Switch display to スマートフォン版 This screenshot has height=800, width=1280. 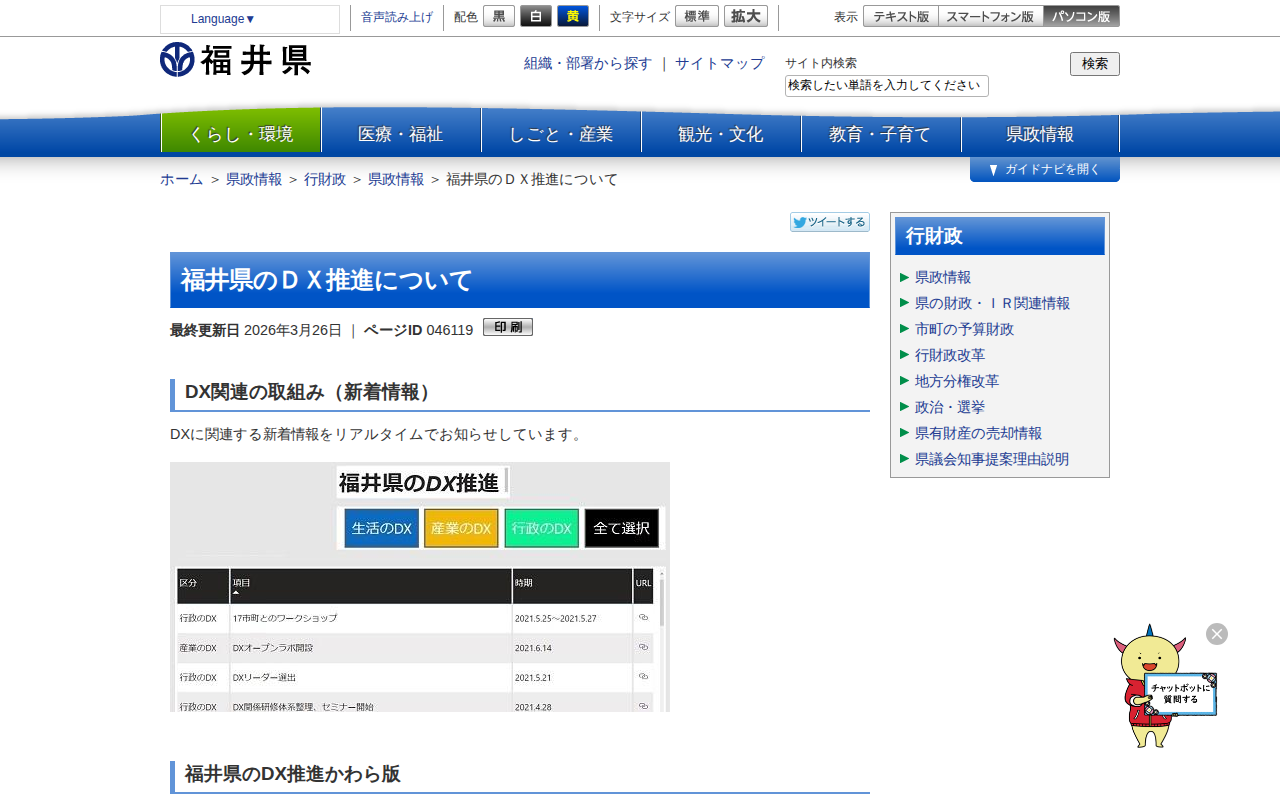[x=989, y=16]
